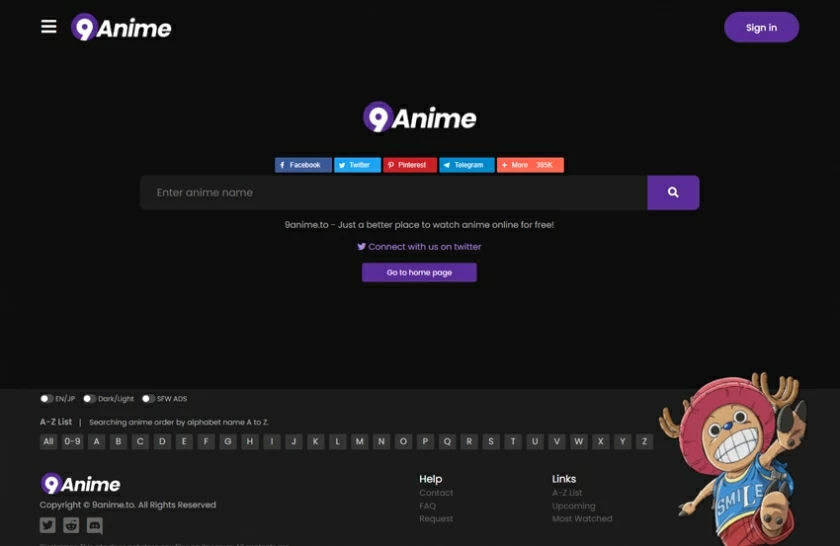Image resolution: width=840 pixels, height=546 pixels.
Task: Follow Connect with us on twitter link
Action: tap(419, 246)
